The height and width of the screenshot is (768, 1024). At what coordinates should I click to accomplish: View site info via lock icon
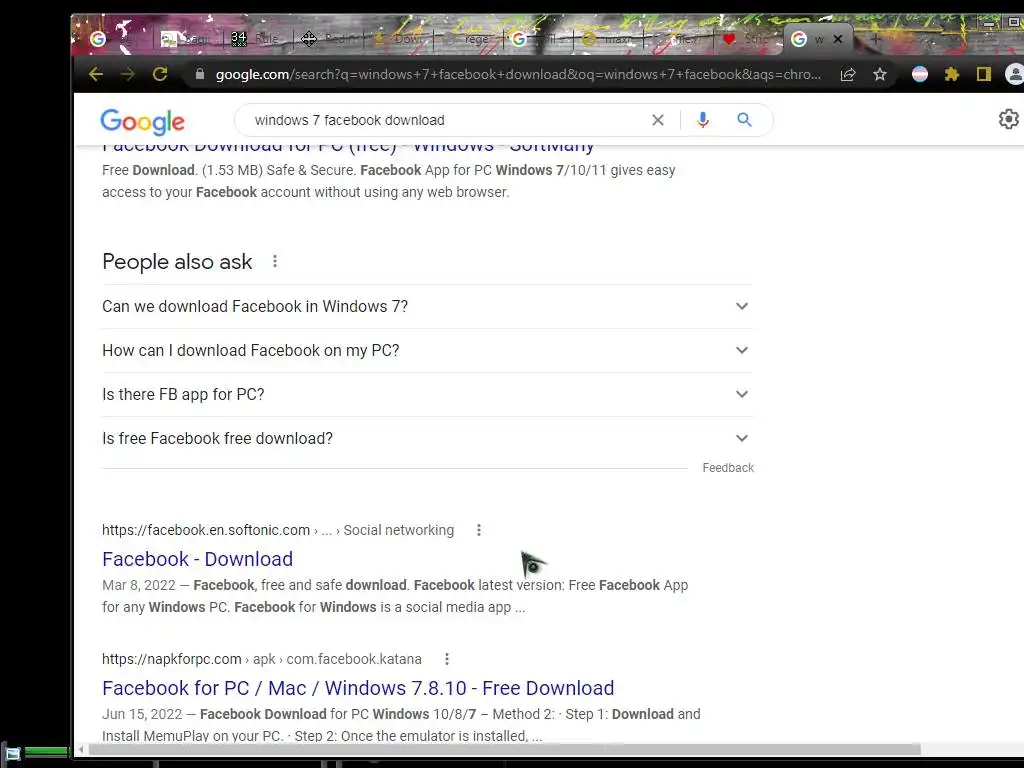click(200, 74)
